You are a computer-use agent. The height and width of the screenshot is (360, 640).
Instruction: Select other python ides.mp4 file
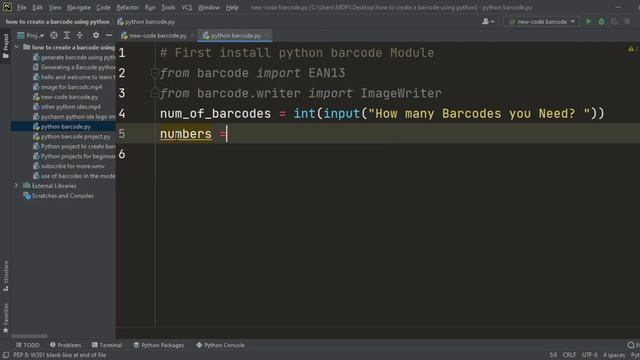[x=67, y=107]
